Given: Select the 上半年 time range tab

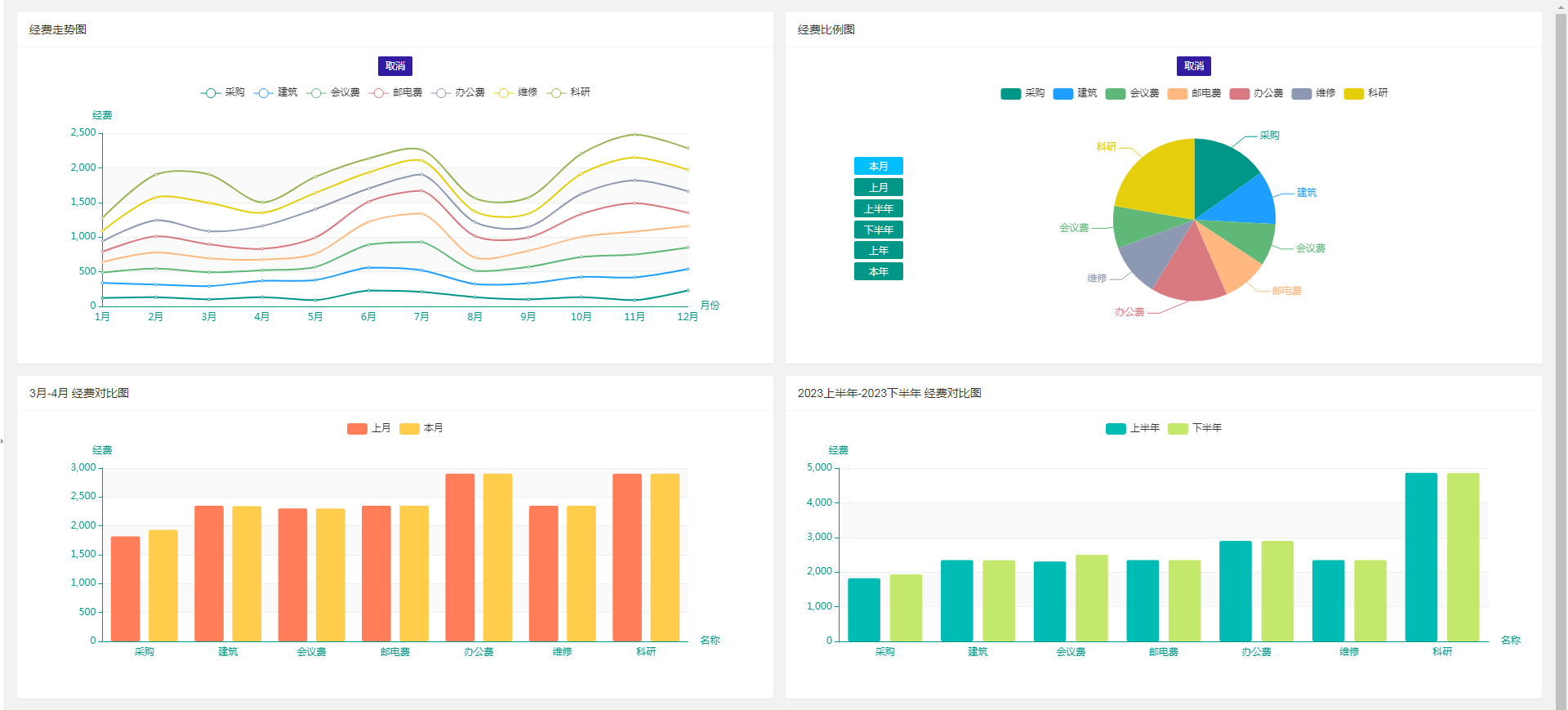Looking at the screenshot, I should point(878,208).
